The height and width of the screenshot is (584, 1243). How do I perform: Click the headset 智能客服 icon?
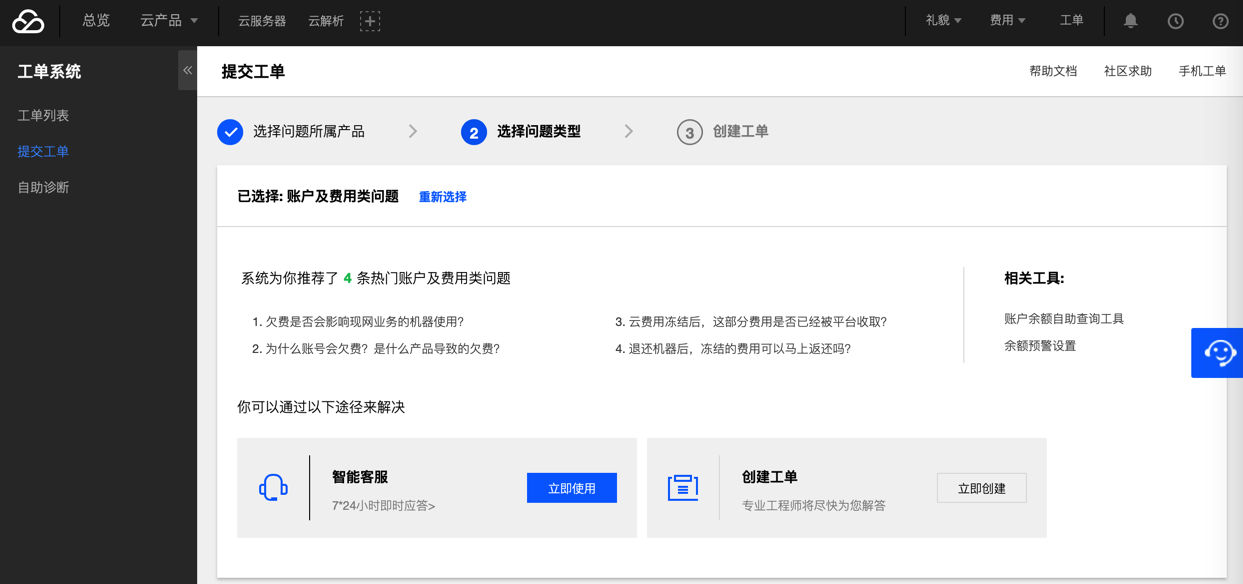[273, 487]
